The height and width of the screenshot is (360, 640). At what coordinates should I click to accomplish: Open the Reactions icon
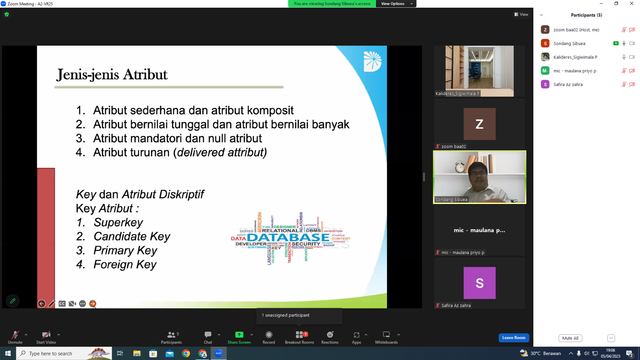[x=330, y=335]
